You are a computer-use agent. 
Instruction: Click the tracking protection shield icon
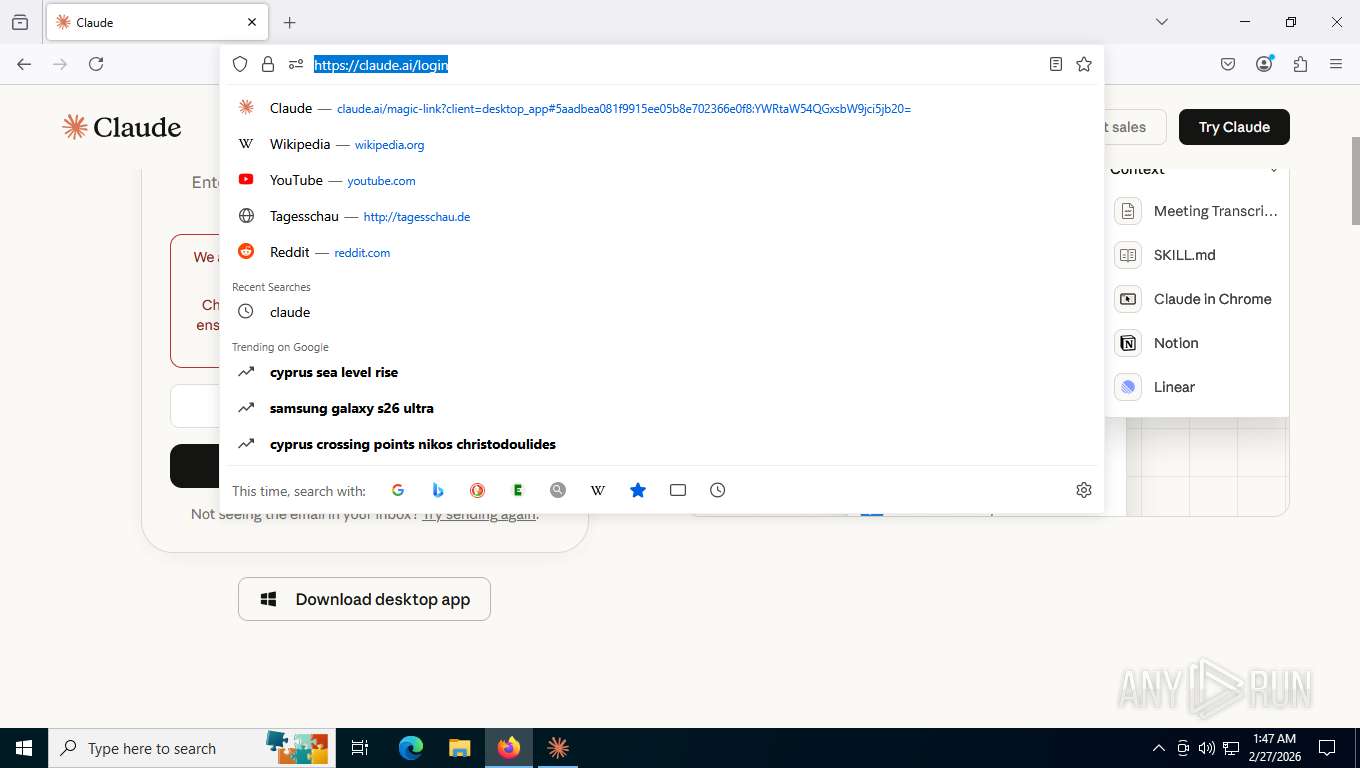pos(240,64)
